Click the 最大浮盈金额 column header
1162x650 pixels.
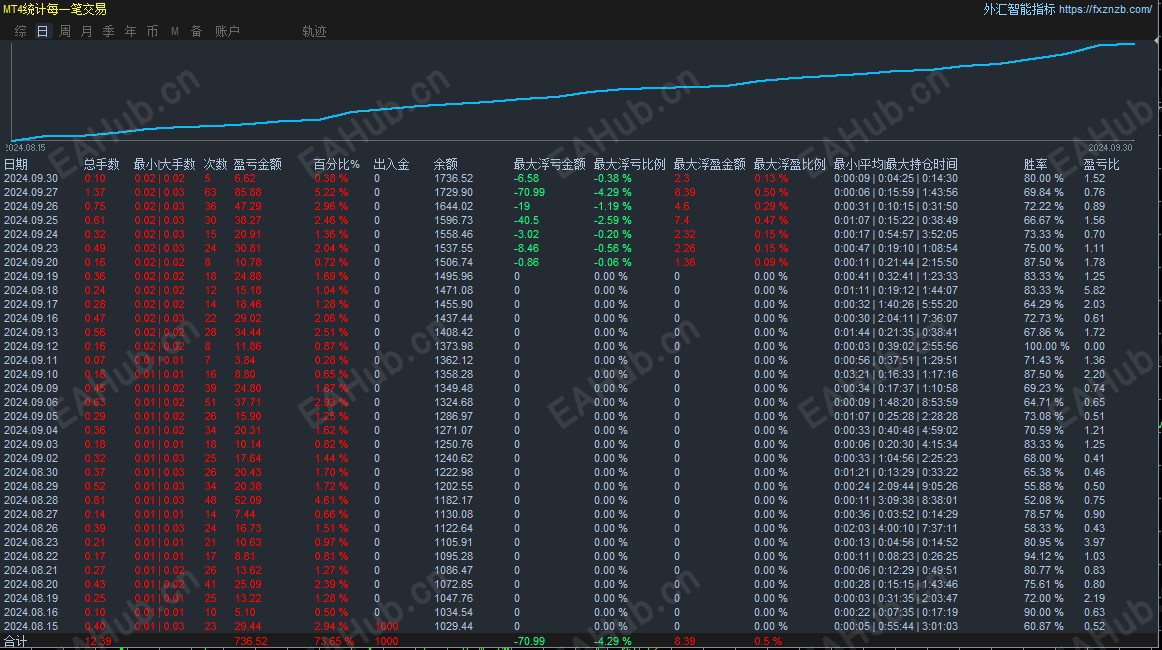(709, 164)
